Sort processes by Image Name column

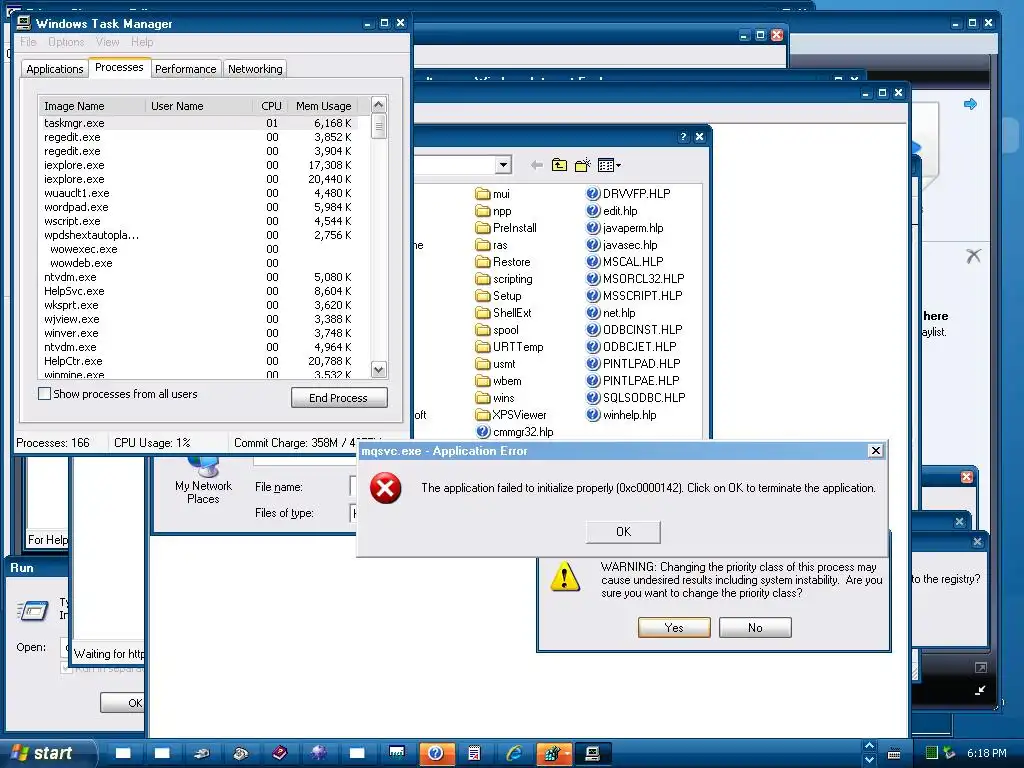pyautogui.click(x=91, y=106)
